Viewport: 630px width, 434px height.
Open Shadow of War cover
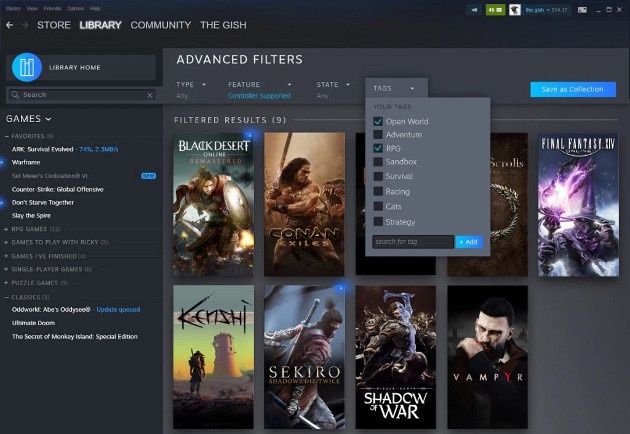pos(396,357)
